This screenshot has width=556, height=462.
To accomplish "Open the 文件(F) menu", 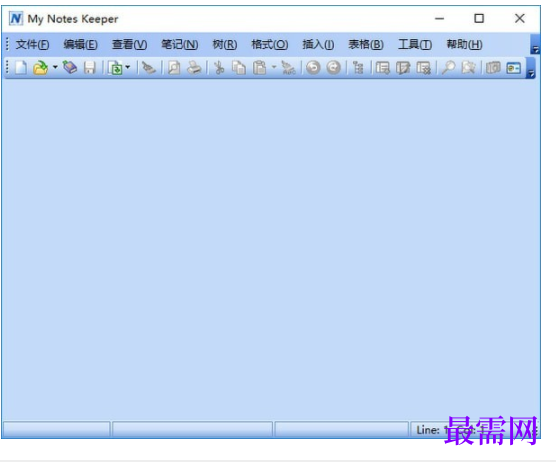I will point(32,45).
